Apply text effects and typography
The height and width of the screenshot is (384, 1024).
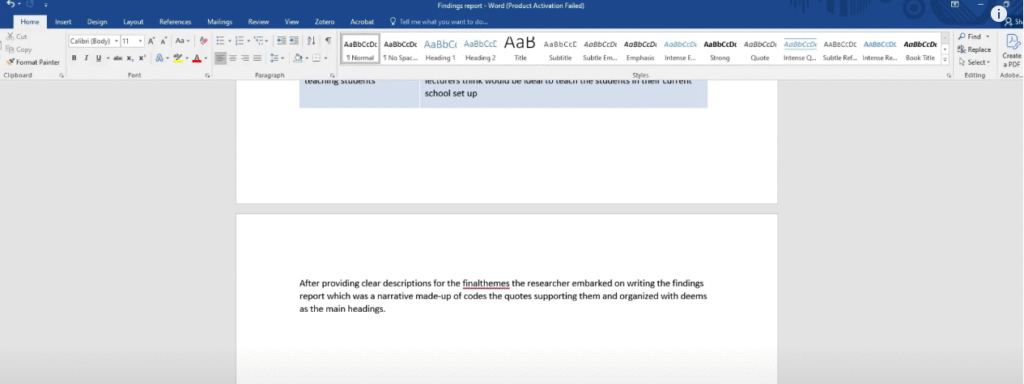[159, 58]
